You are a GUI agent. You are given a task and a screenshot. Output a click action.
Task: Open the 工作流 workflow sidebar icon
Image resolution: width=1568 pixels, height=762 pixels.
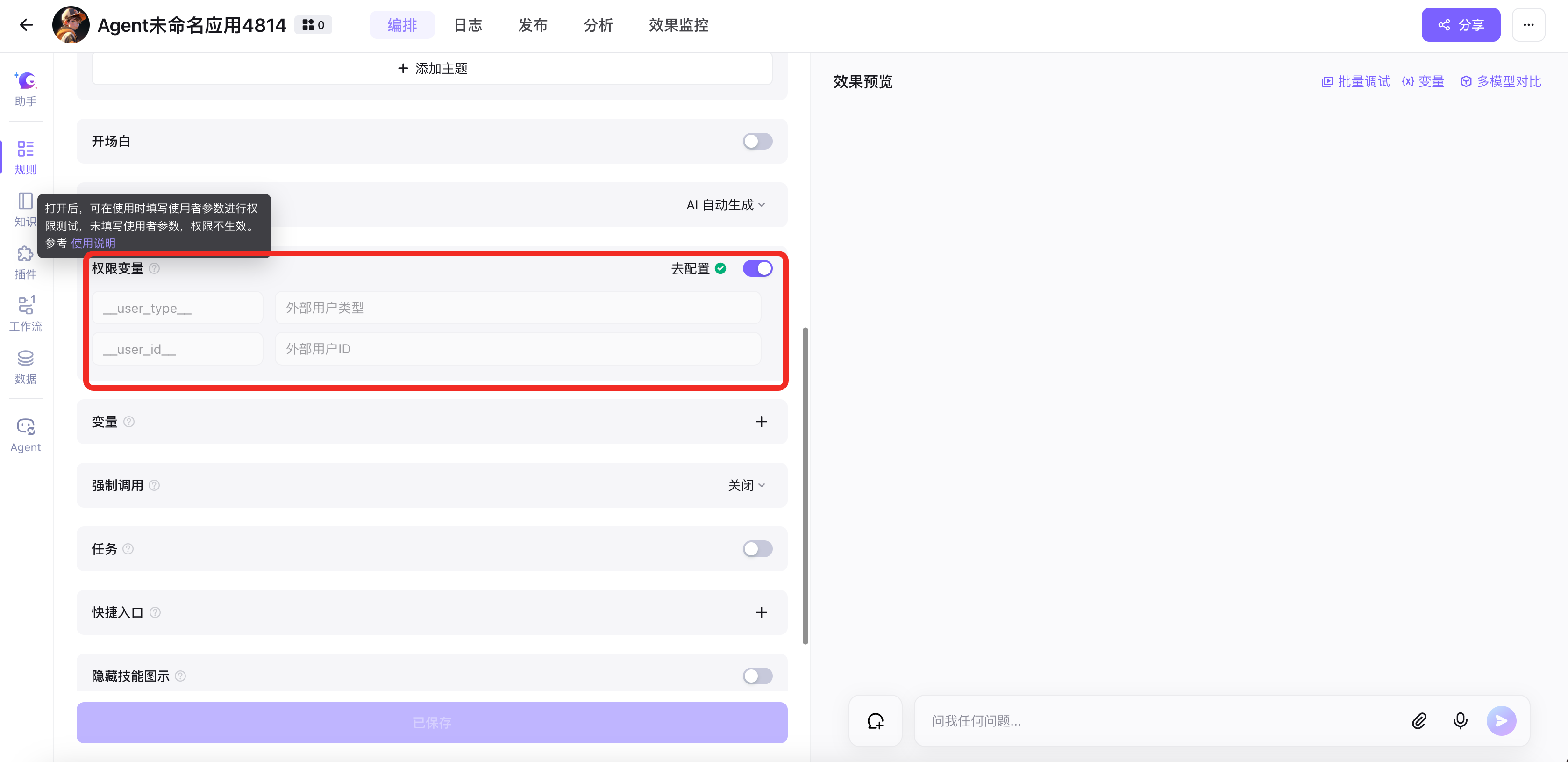tap(26, 314)
